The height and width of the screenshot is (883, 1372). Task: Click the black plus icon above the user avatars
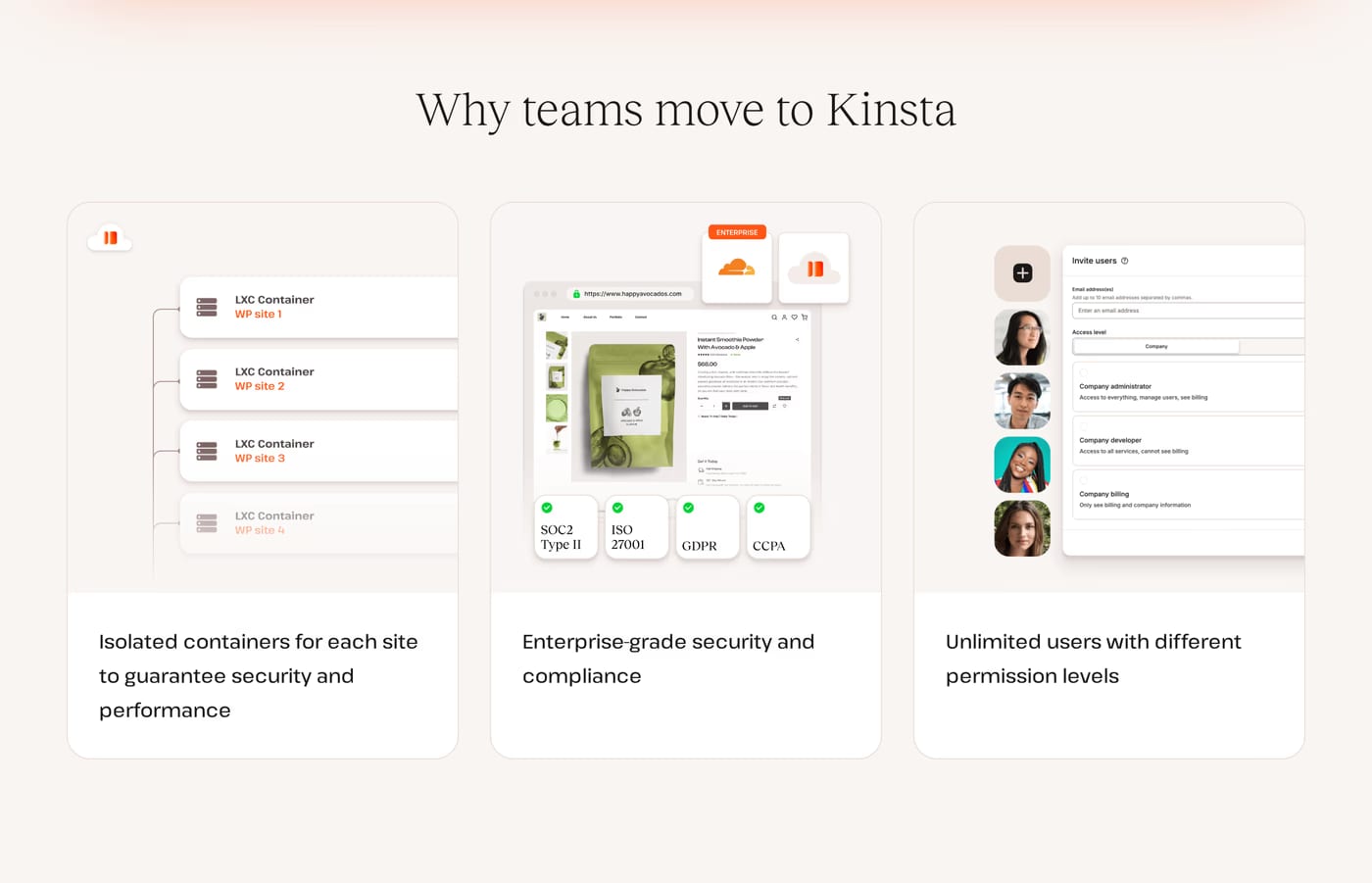(1022, 273)
